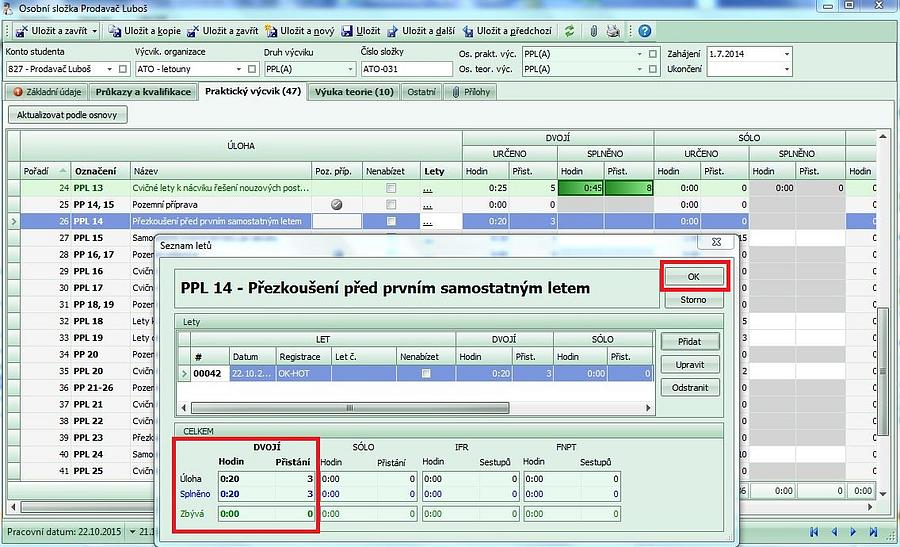Click the printer icon in toolbar
The height and width of the screenshot is (547, 900).
coord(612,31)
